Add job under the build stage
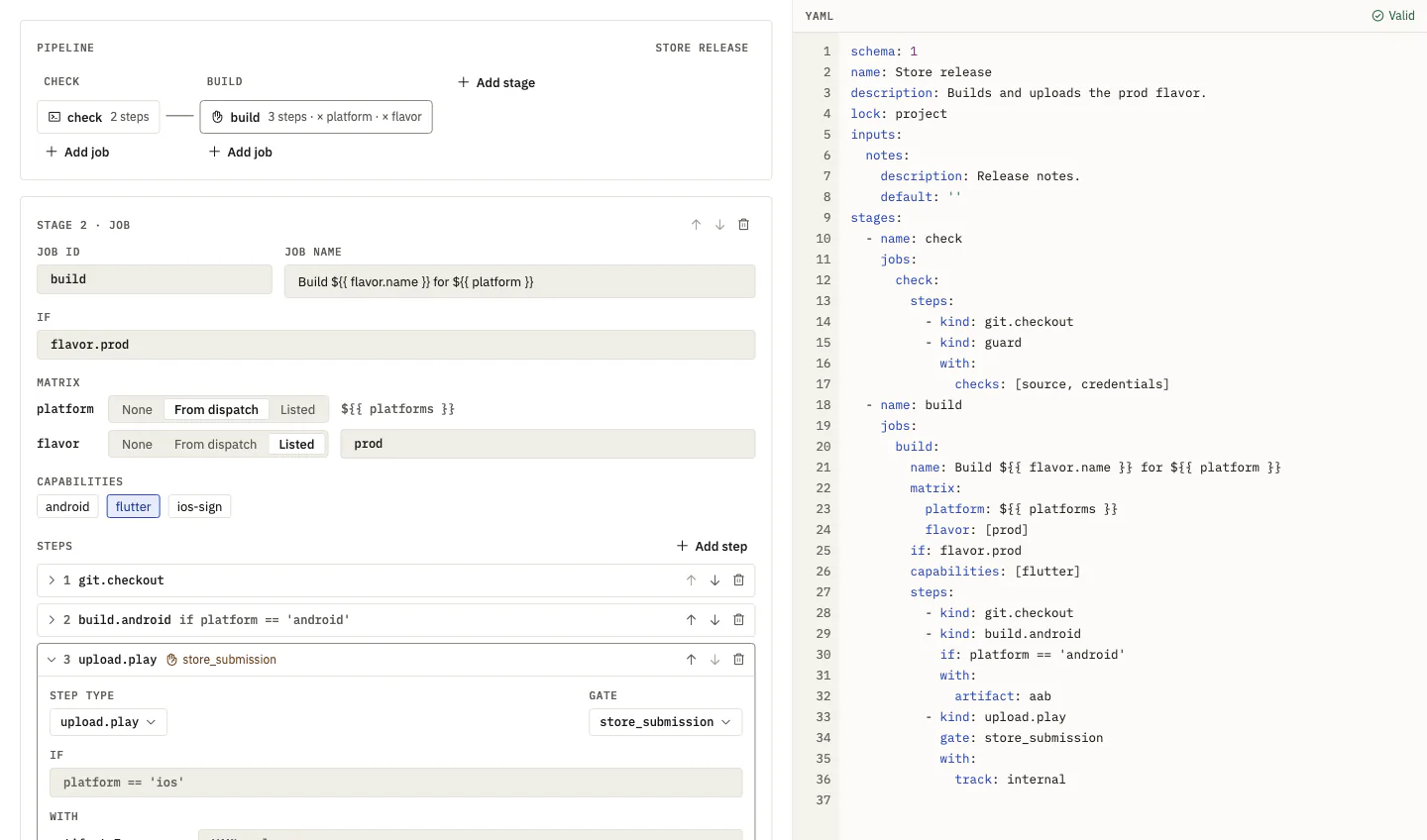Image resolution: width=1427 pixels, height=840 pixels. click(x=241, y=153)
